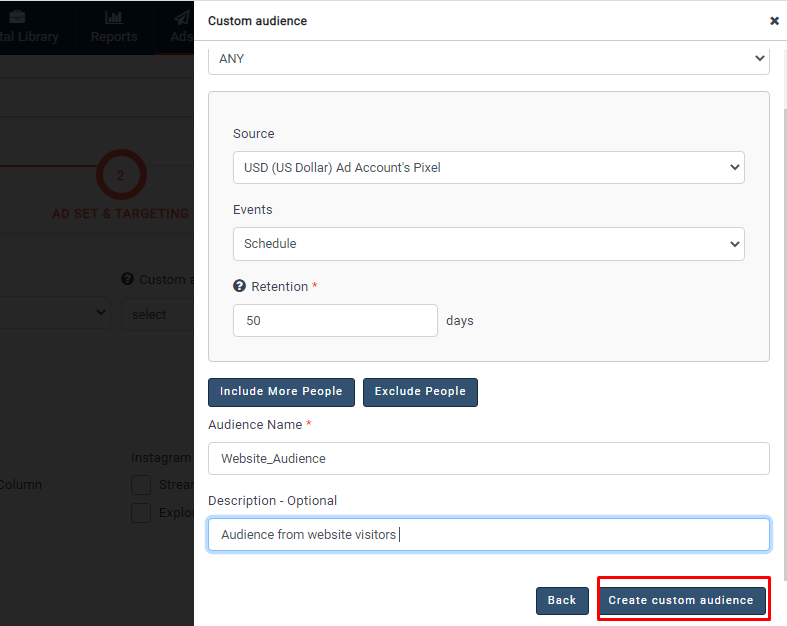Focus the Audience Name text field

488,459
